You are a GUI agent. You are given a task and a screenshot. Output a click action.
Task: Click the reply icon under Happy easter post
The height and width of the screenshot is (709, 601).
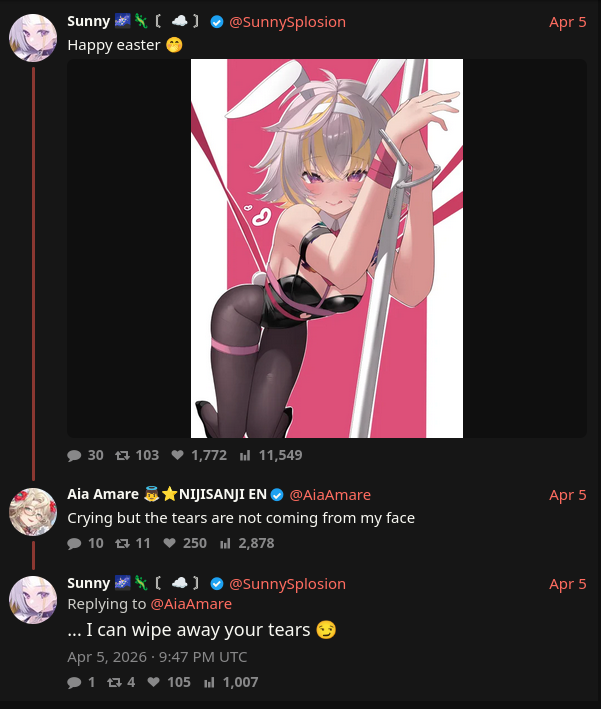tap(74, 455)
